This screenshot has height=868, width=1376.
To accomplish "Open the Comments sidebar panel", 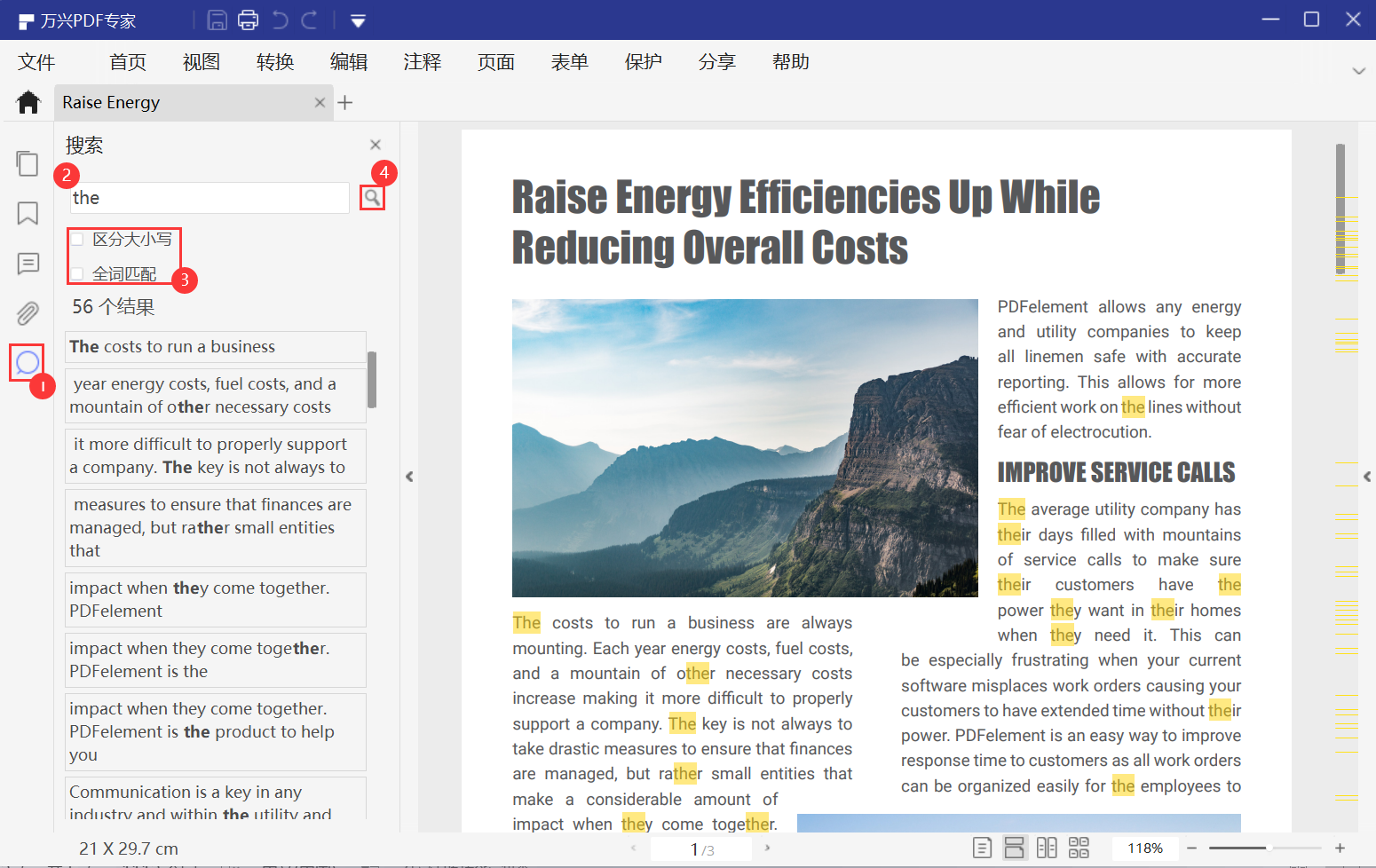I will 28,264.
